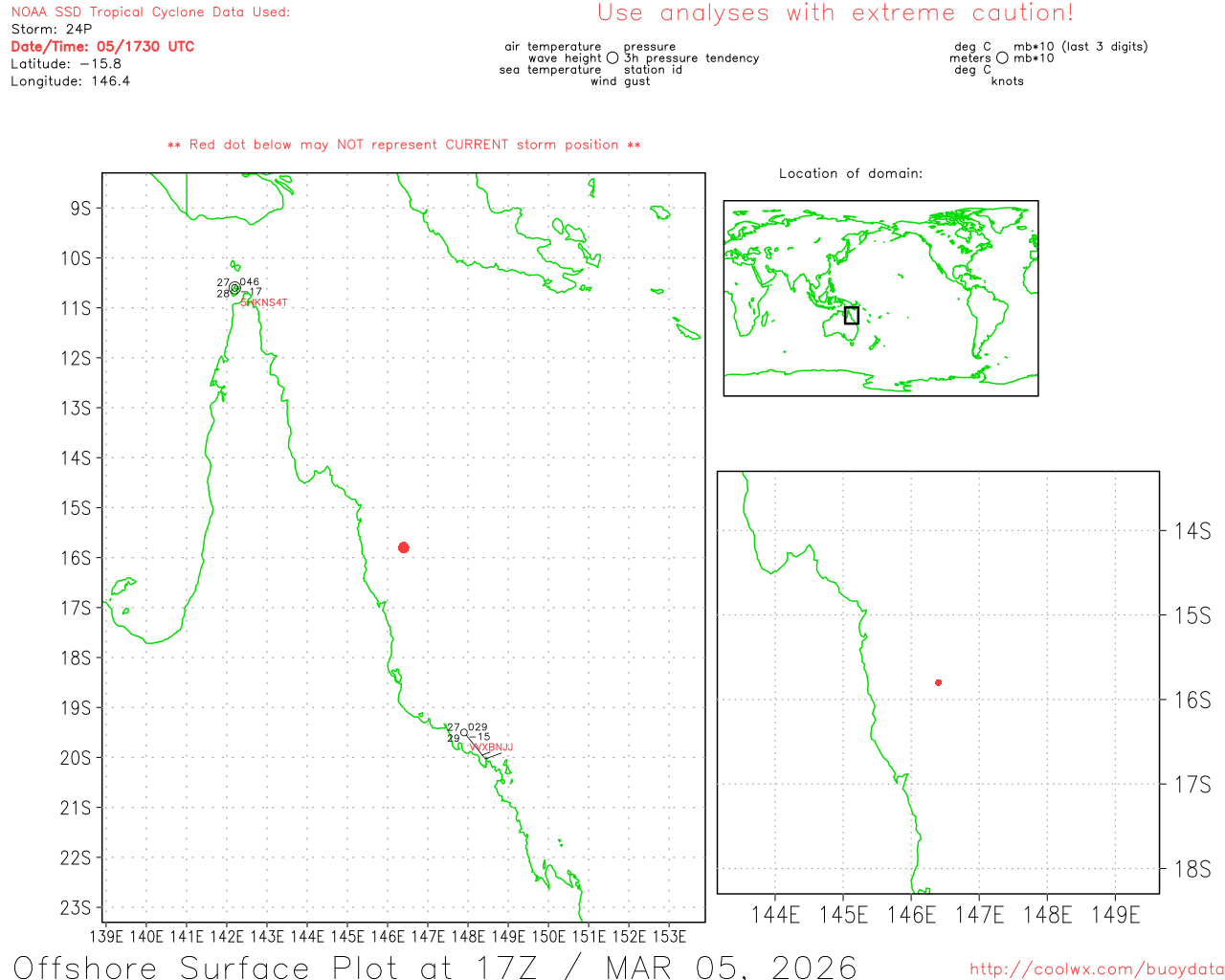The width and height of the screenshot is (1225, 980).
Task: Click the 146E longitude label on main map
Action: (x=388, y=936)
